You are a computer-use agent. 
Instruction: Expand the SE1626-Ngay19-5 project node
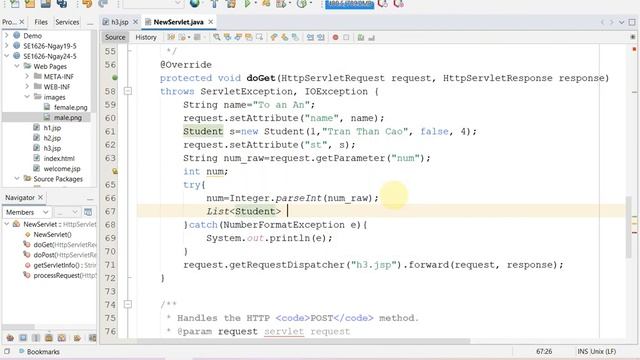point(7,46)
